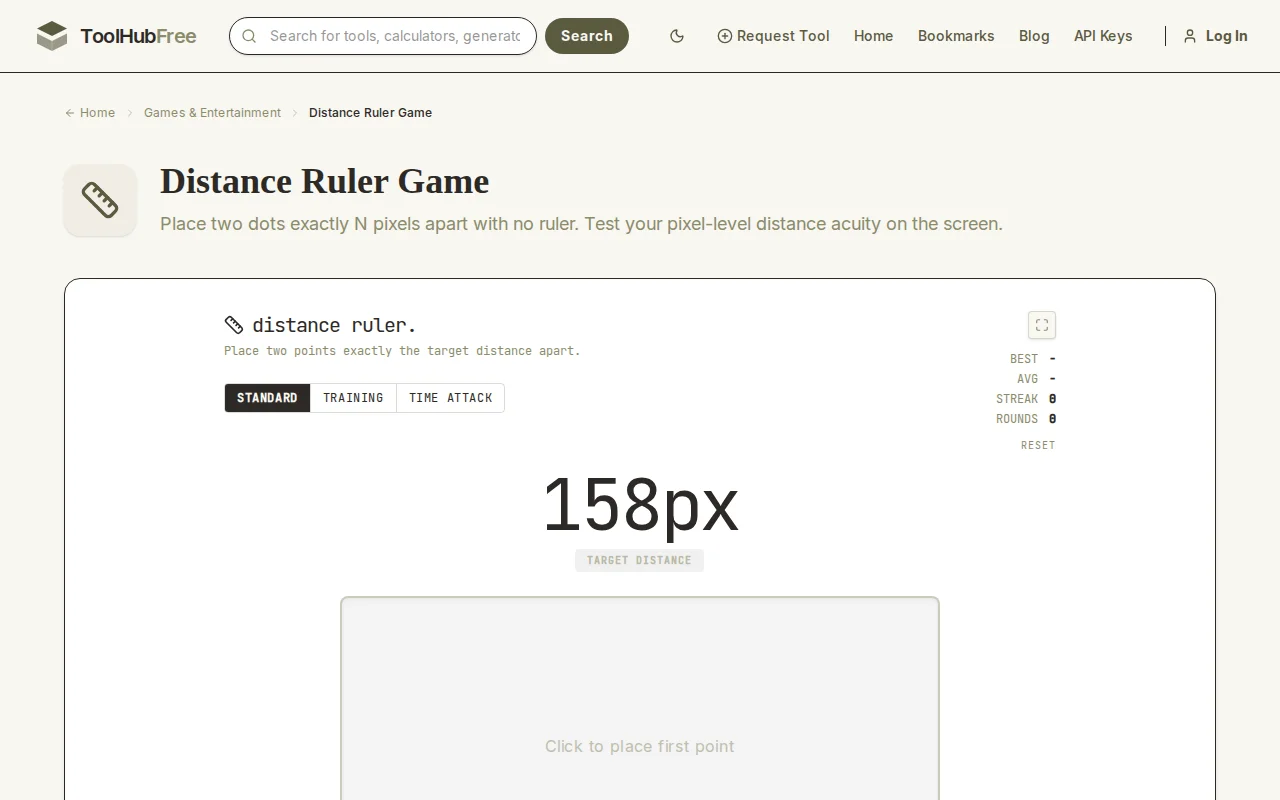
Task: Click the user icon beside Log In
Action: pos(1190,36)
